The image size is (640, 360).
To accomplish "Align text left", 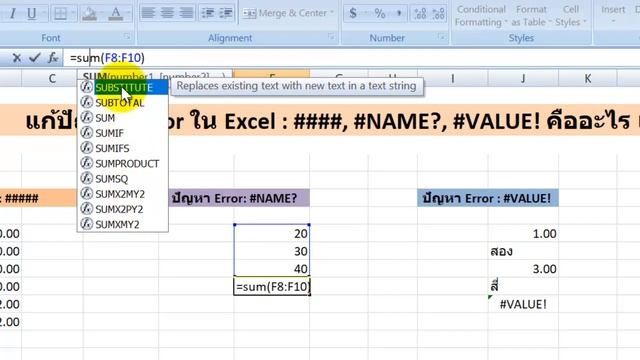I will (148, 13).
